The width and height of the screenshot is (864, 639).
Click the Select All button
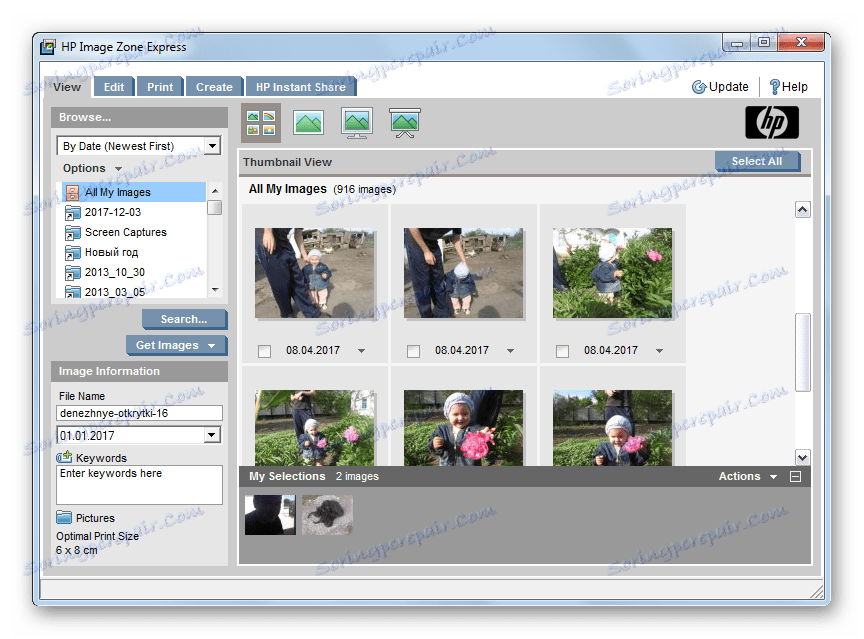click(757, 161)
